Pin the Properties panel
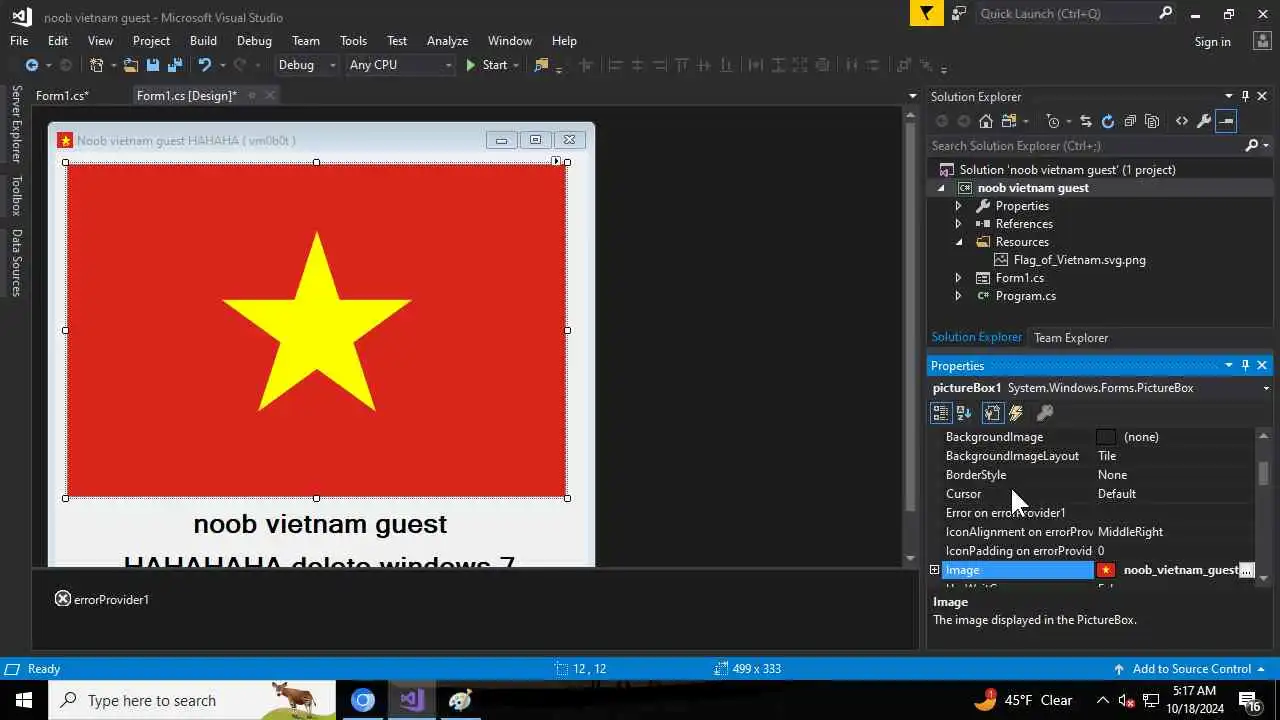Image resolution: width=1280 pixels, height=720 pixels. [x=1245, y=365]
